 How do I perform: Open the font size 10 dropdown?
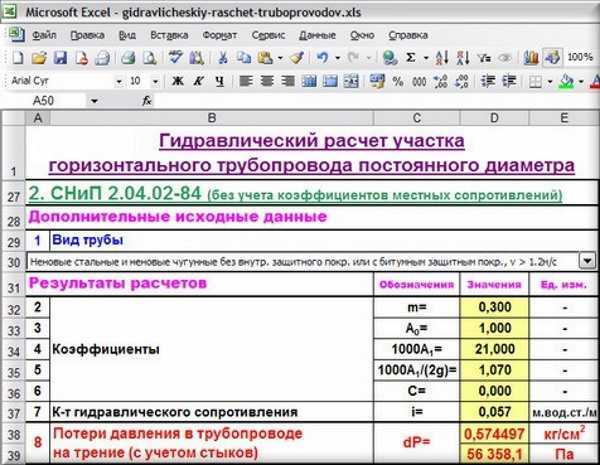tap(155, 82)
